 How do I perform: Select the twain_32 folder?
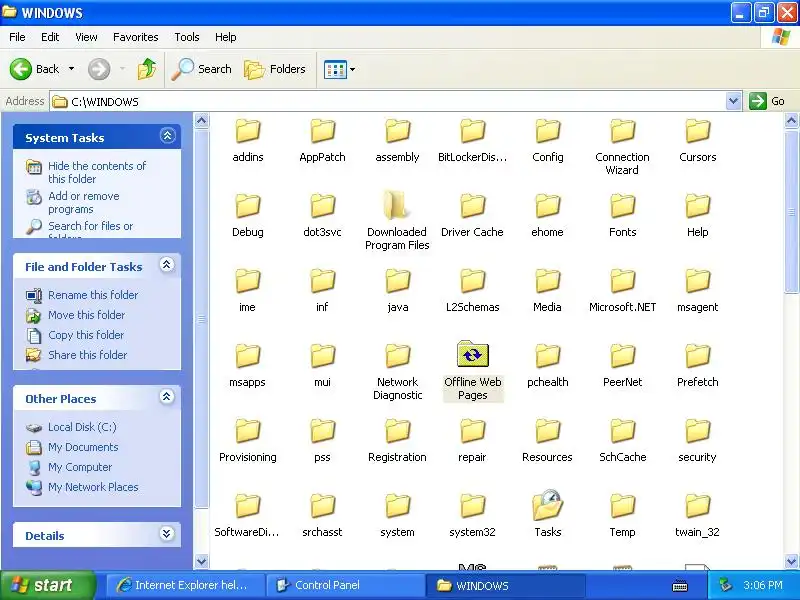click(x=697, y=515)
